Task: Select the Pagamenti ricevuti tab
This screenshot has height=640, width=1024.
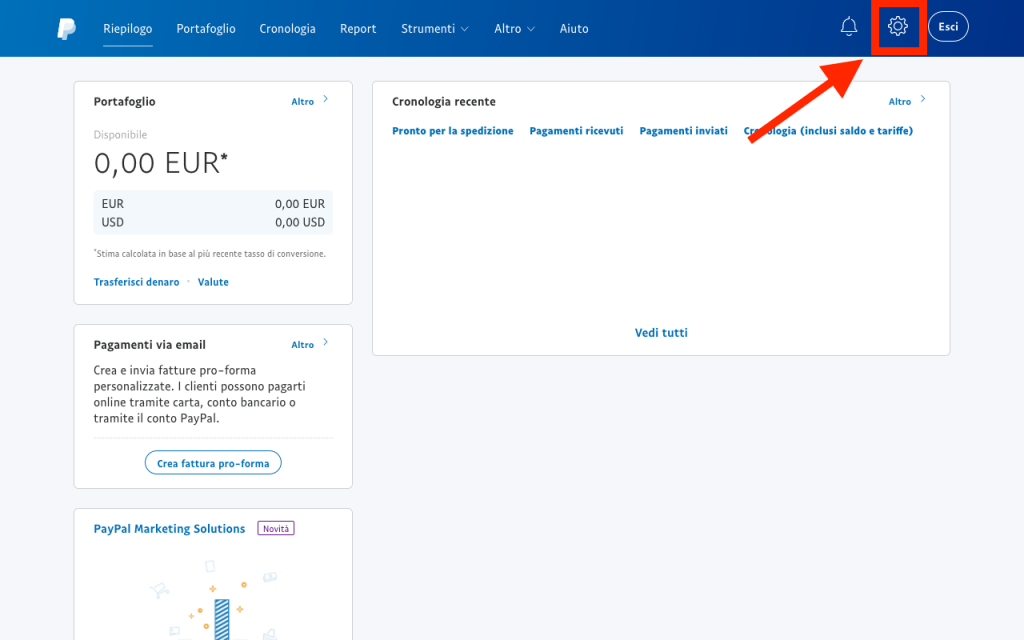Action: [576, 131]
